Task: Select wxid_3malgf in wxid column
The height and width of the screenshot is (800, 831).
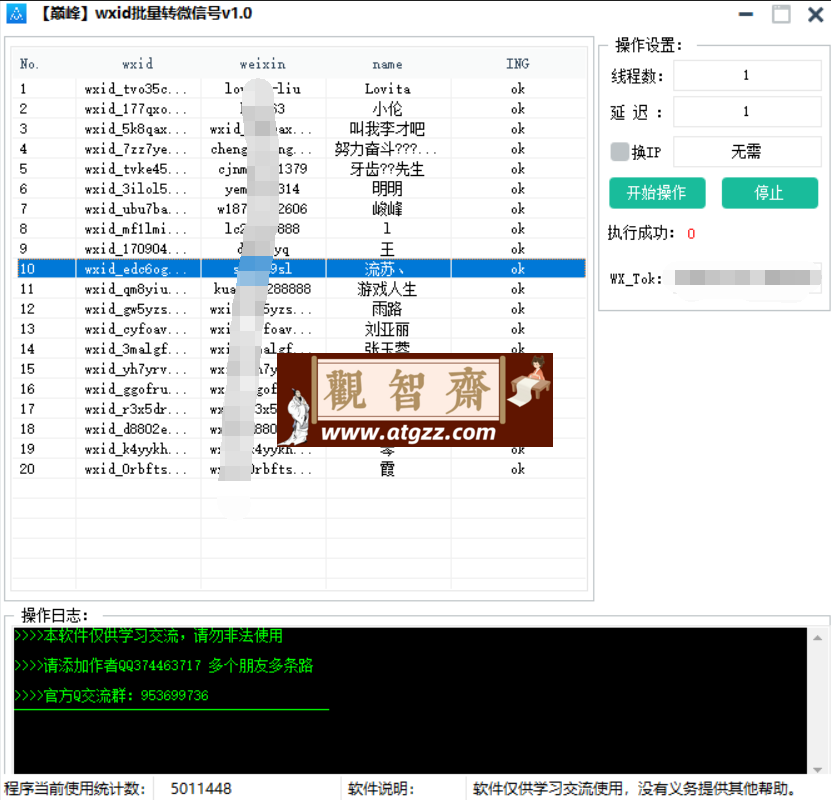Action: (x=136, y=349)
